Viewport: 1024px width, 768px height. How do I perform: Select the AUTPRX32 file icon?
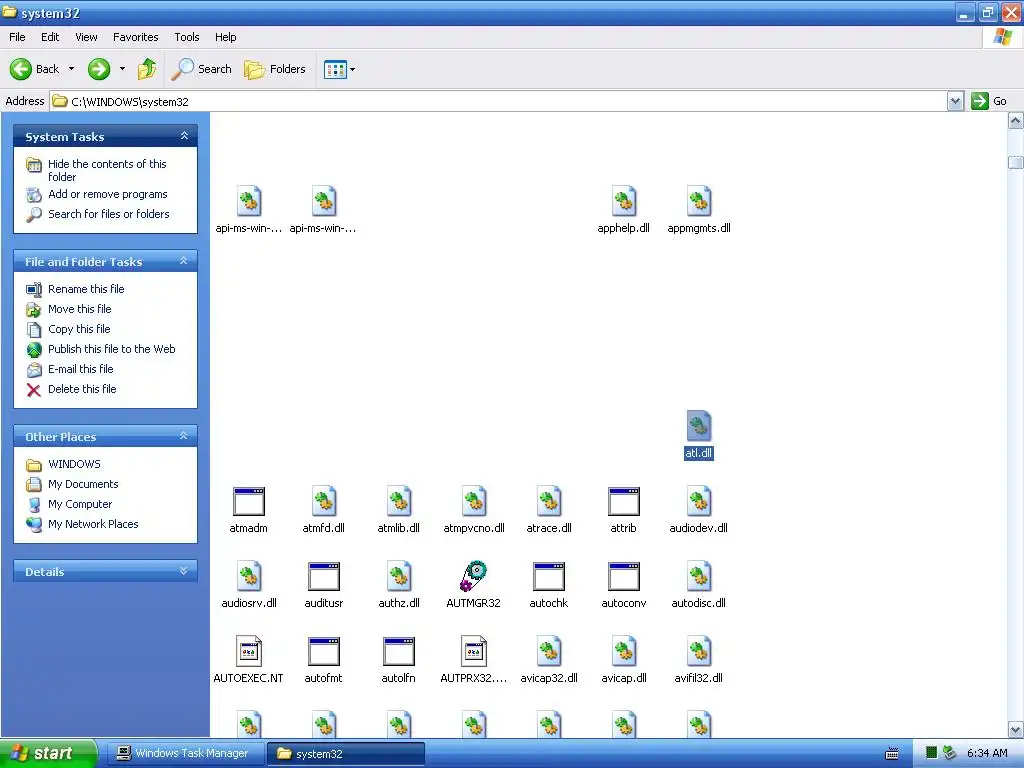pyautogui.click(x=473, y=651)
